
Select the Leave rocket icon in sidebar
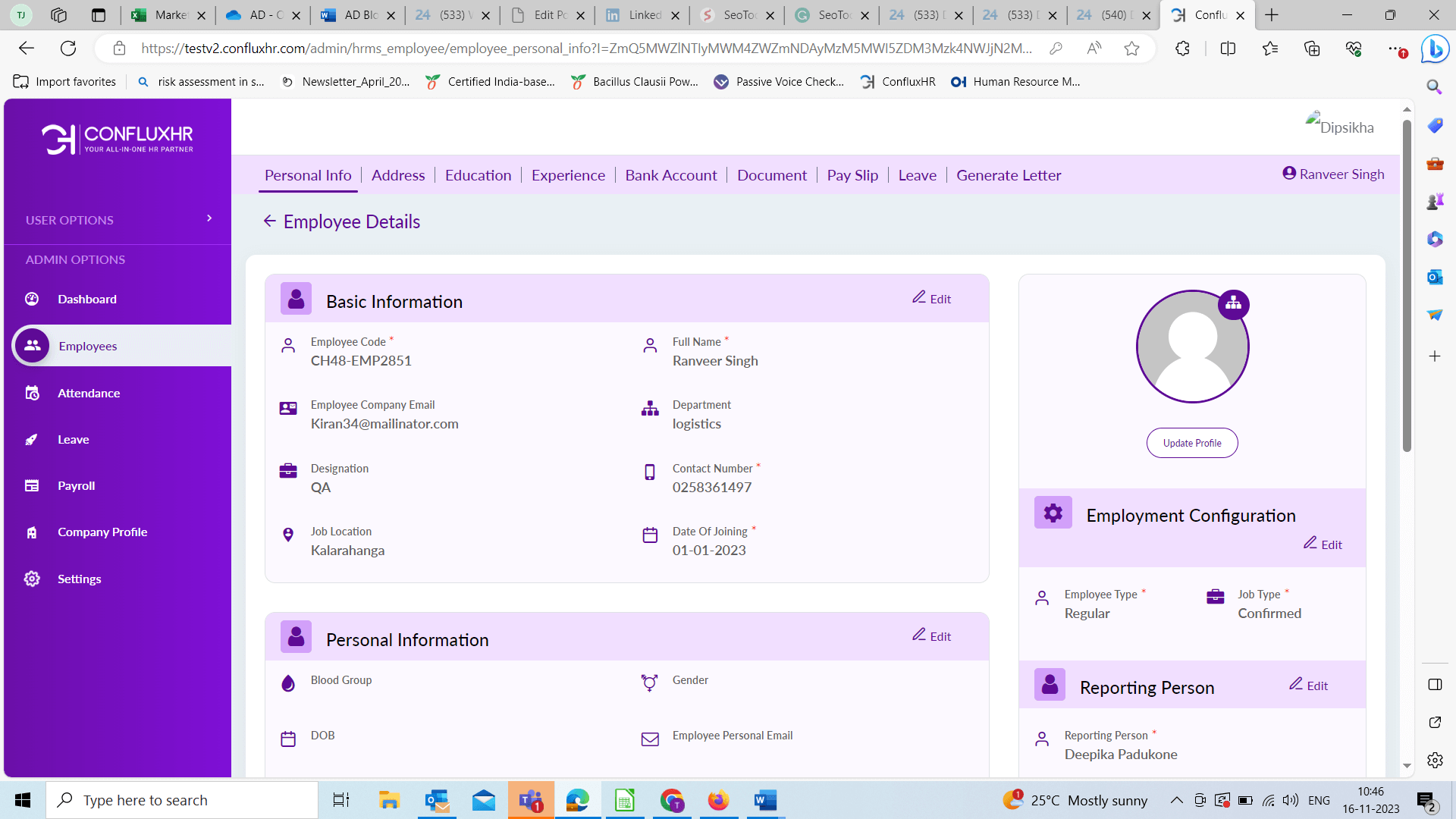[32, 439]
